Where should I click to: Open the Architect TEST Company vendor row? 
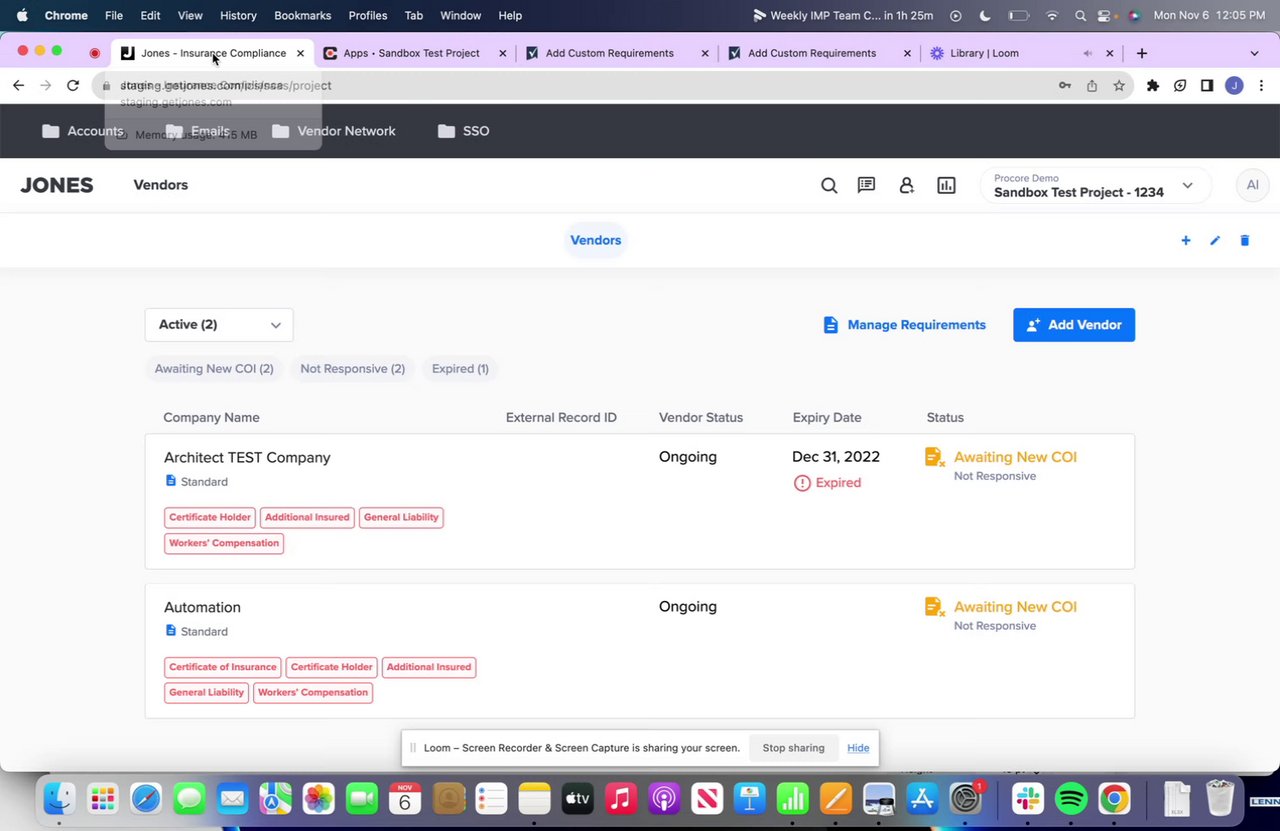(x=640, y=501)
